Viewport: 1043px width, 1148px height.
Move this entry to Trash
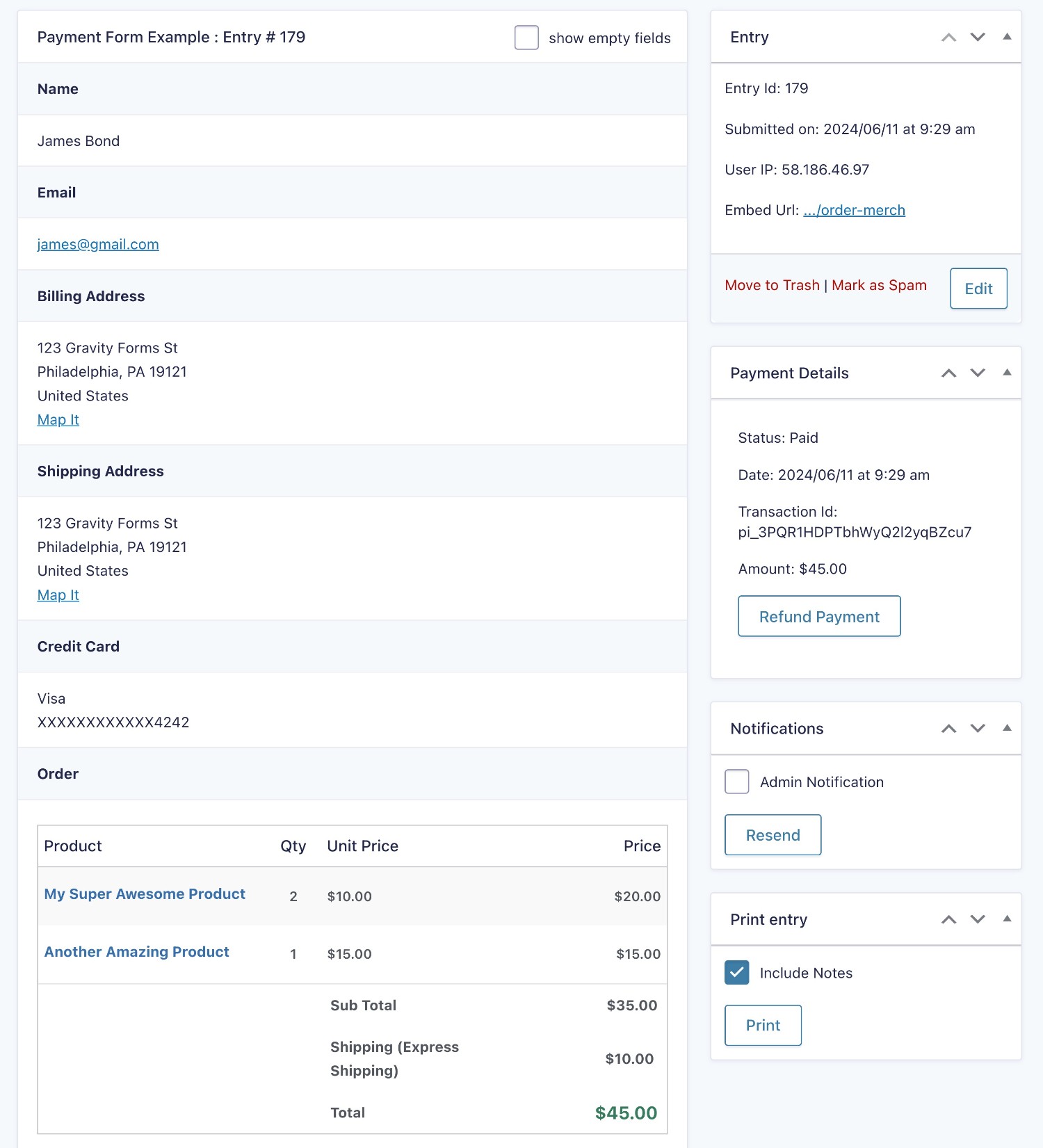tap(772, 285)
